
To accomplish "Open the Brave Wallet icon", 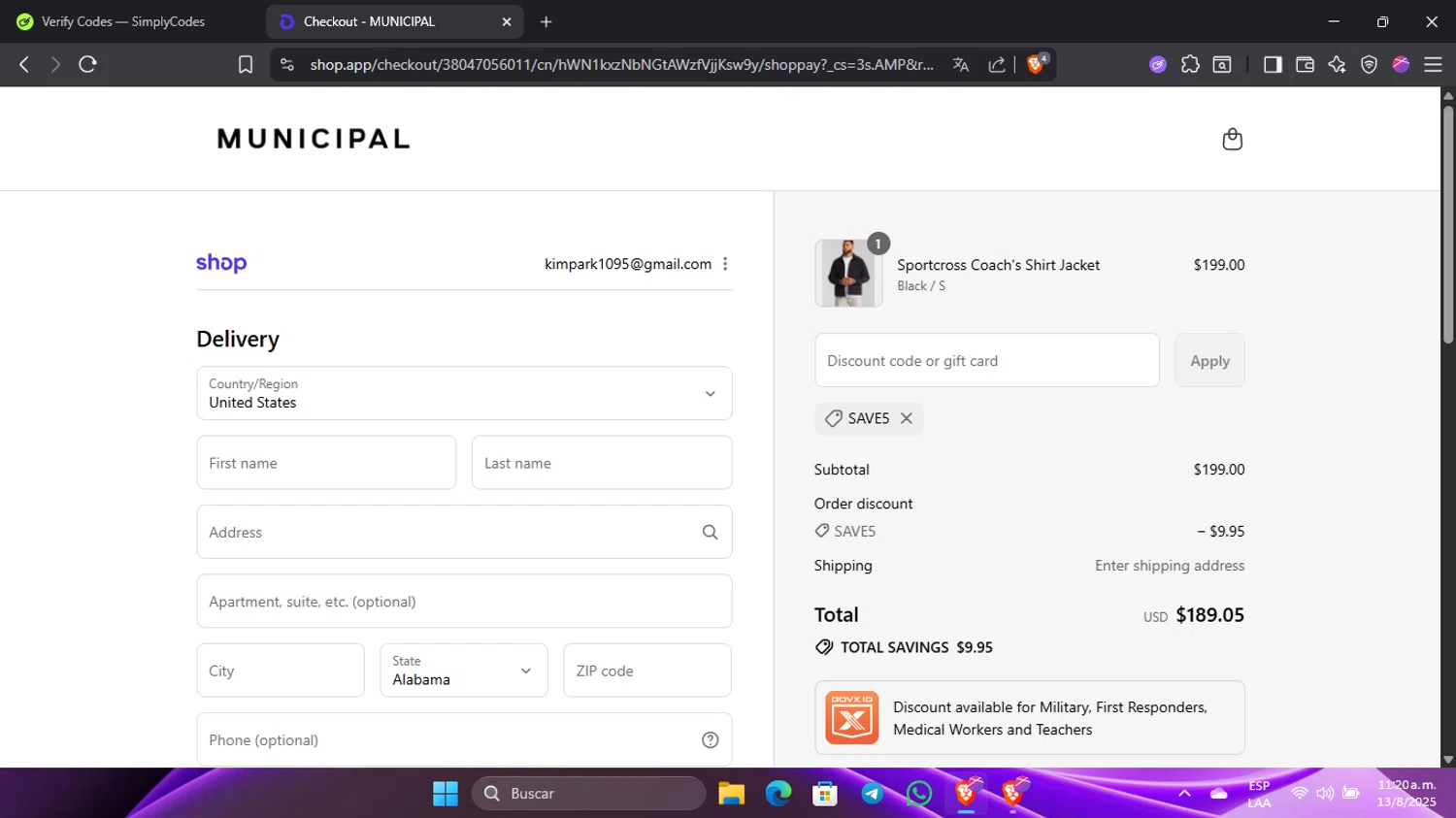I will point(1305,64).
